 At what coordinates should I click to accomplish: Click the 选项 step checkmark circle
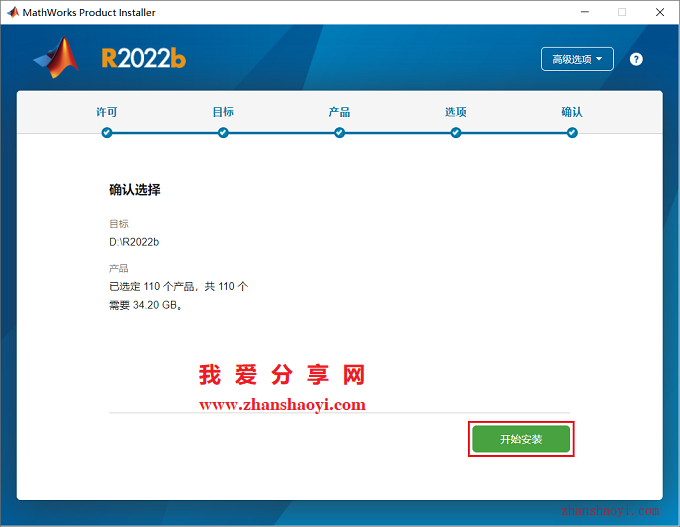point(456,133)
